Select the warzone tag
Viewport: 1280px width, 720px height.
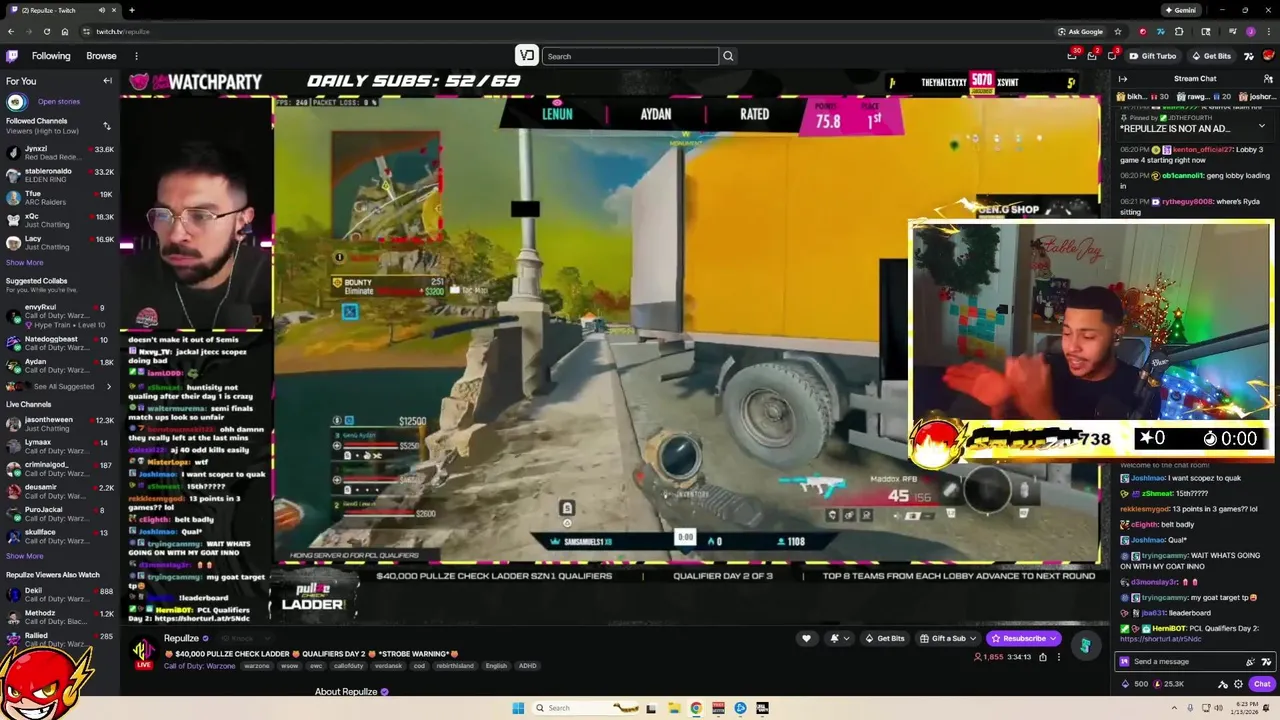point(257,665)
